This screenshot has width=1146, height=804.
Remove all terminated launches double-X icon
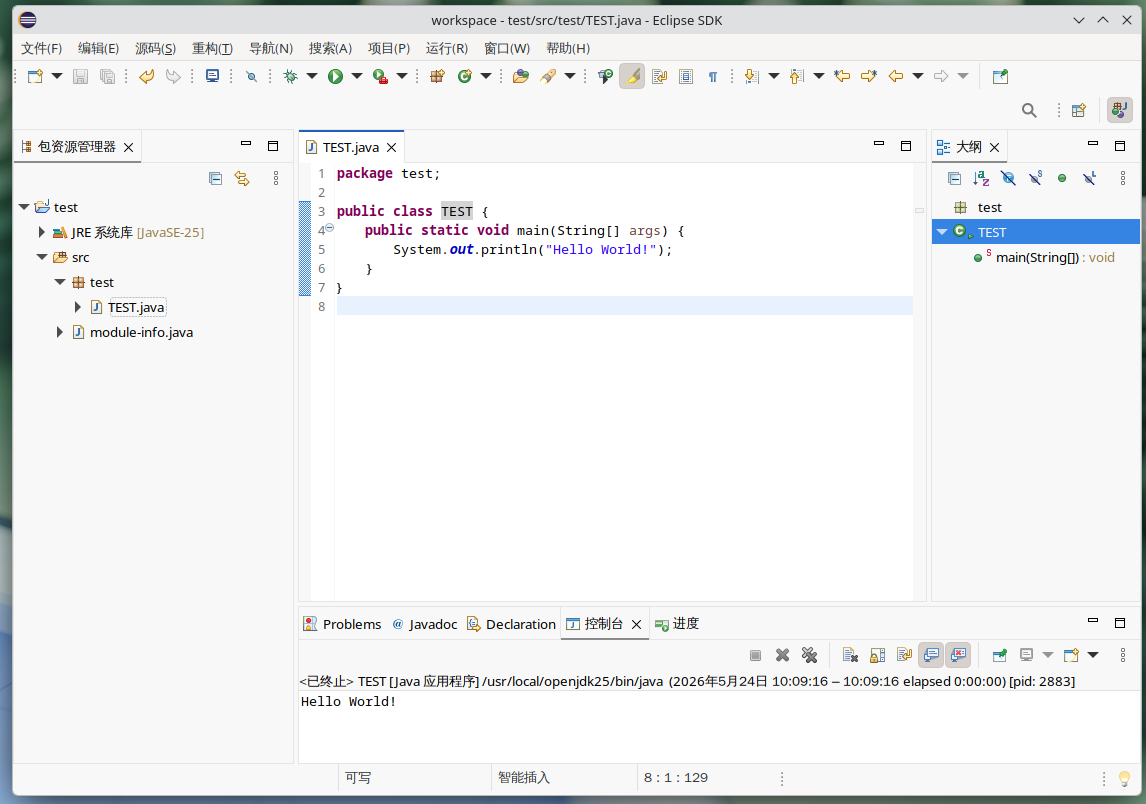(809, 655)
